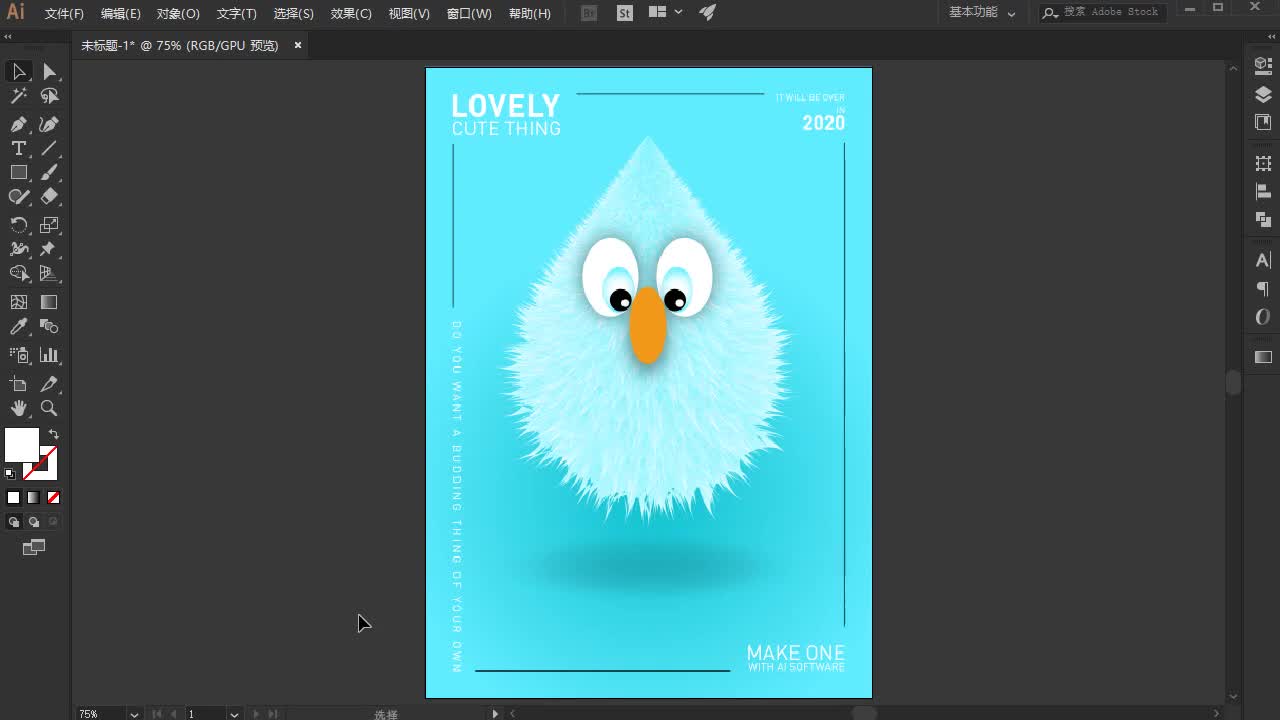Open the 文字(T) menu
The image size is (1280, 720).
tap(236, 14)
